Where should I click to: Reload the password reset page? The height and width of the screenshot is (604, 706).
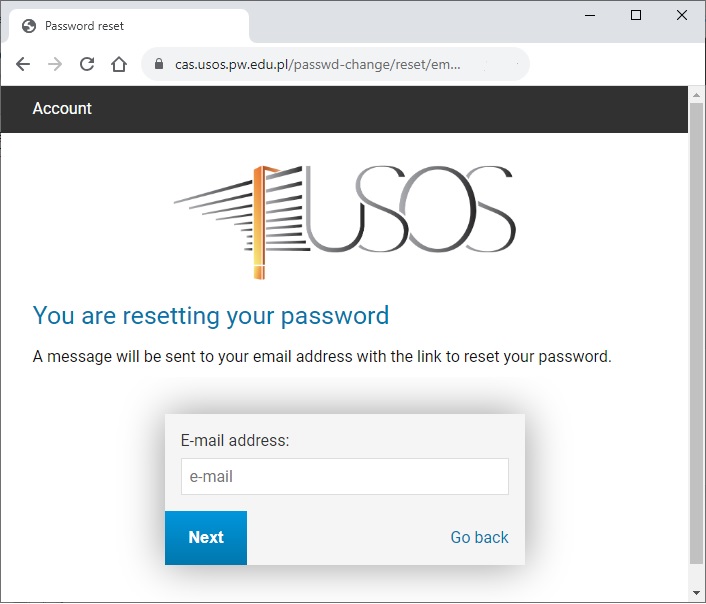click(x=87, y=64)
